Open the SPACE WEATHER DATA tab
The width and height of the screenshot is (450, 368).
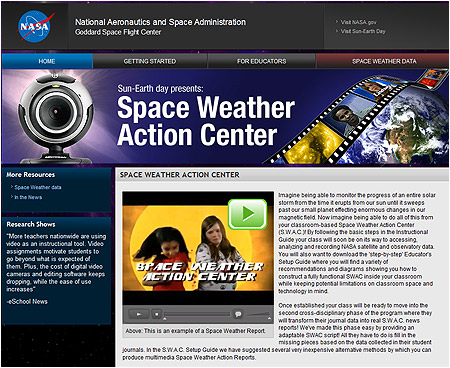pos(384,61)
